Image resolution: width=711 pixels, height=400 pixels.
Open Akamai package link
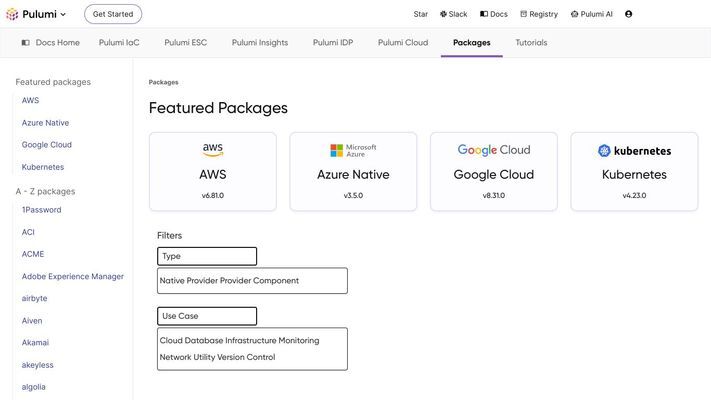[35, 342]
